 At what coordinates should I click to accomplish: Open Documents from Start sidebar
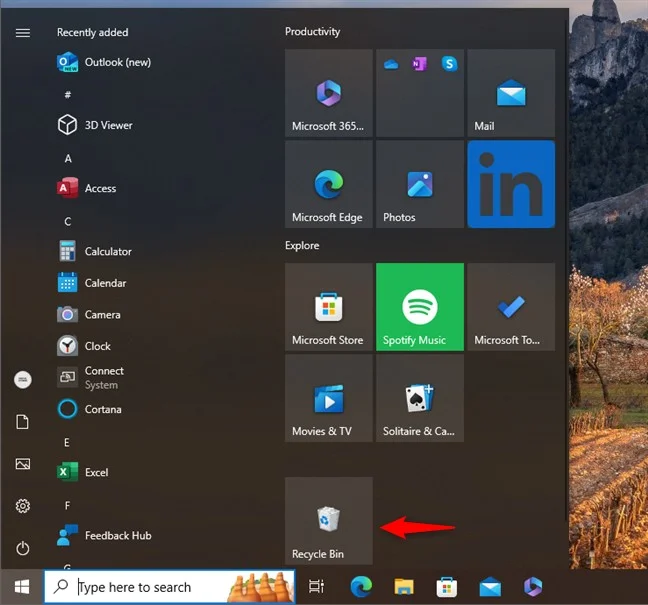click(23, 422)
